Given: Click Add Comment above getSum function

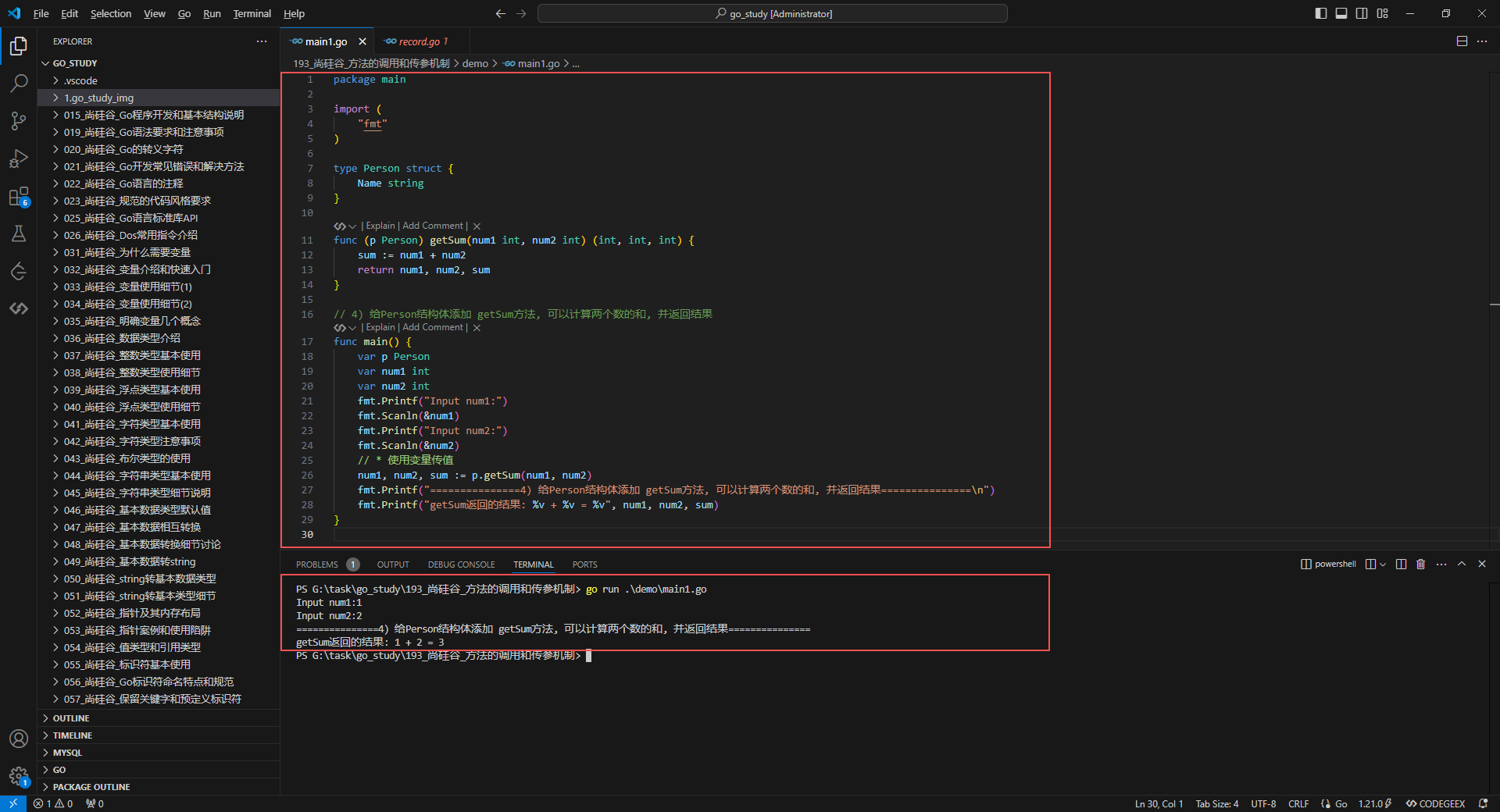Looking at the screenshot, I should (x=433, y=226).
